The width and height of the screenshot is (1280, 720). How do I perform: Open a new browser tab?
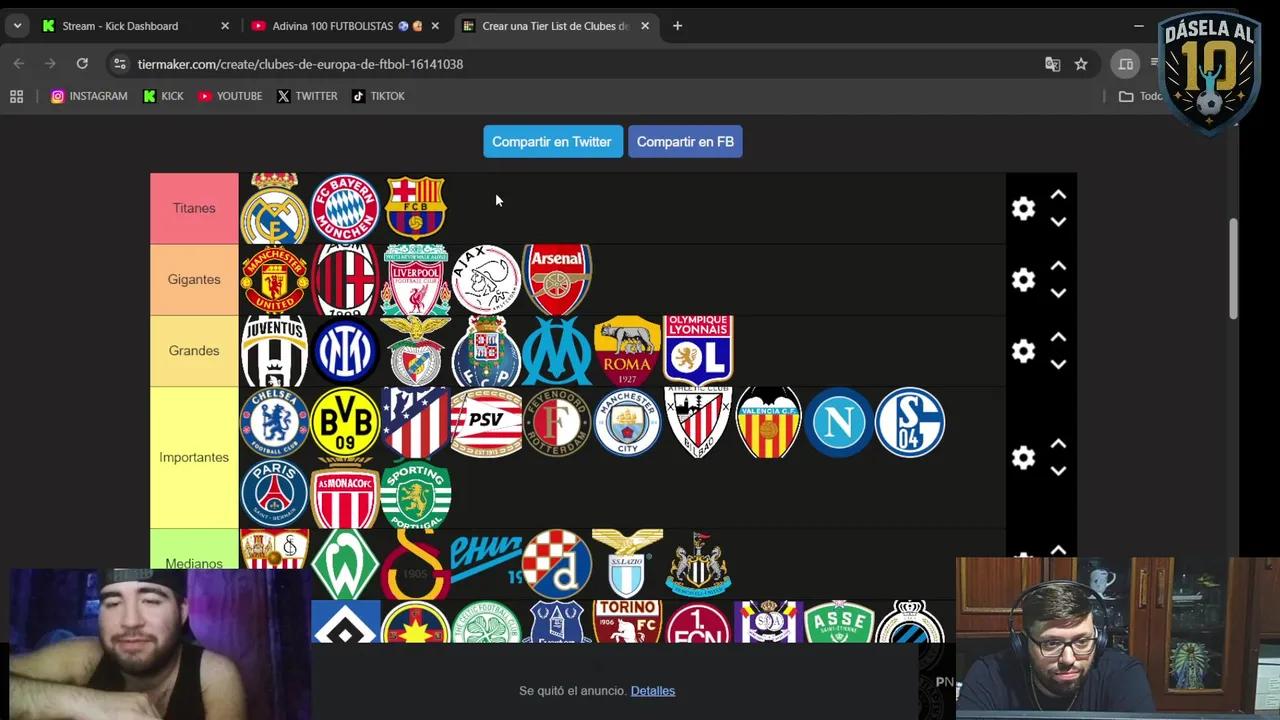pos(677,26)
